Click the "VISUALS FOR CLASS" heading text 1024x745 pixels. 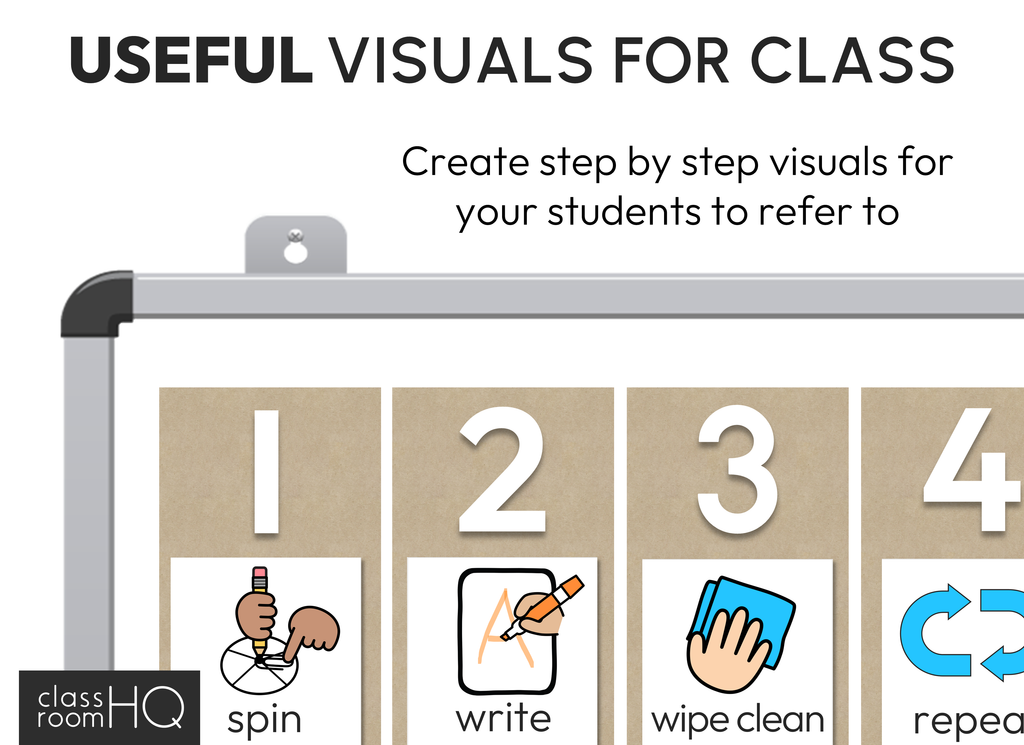click(x=642, y=60)
